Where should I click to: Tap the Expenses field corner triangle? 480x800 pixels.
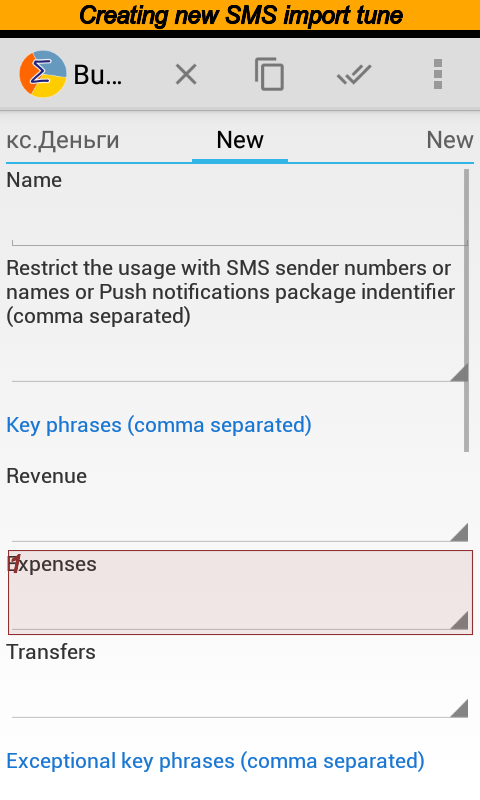click(x=459, y=620)
